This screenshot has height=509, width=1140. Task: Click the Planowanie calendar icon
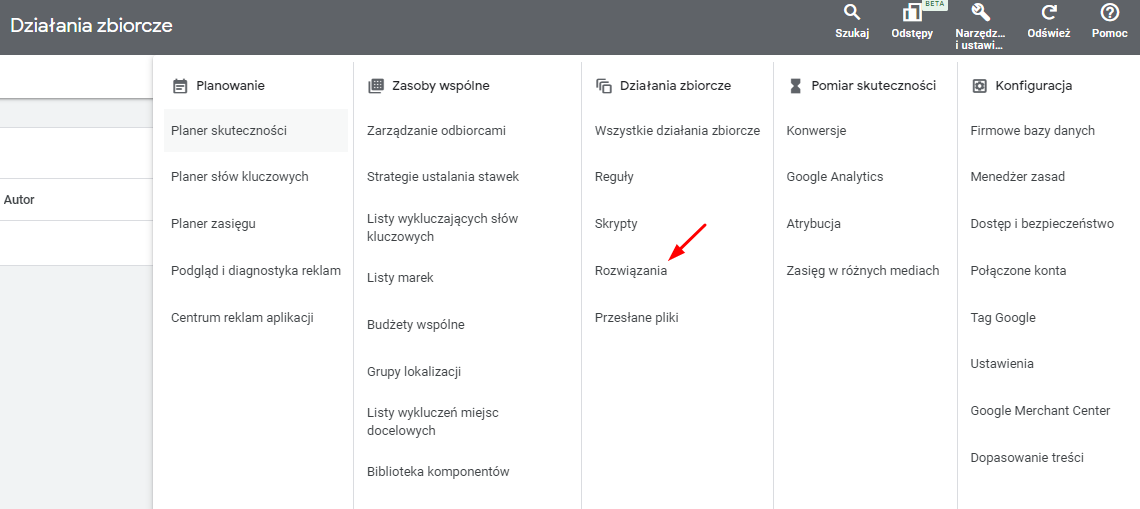pyautogui.click(x=180, y=86)
